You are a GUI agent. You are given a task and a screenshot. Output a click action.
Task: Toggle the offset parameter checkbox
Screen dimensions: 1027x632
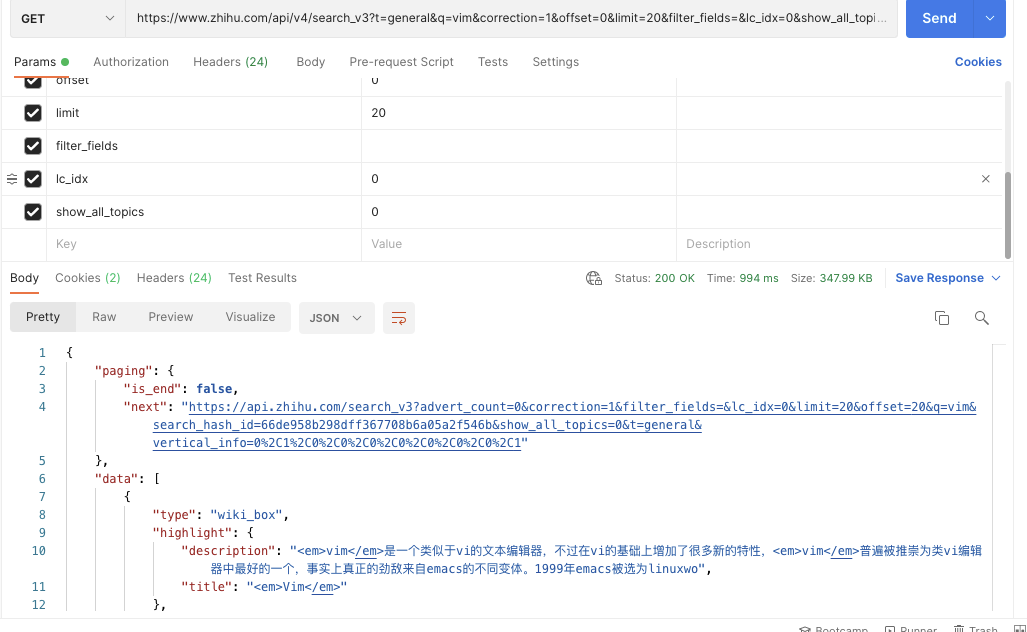[x=33, y=82]
